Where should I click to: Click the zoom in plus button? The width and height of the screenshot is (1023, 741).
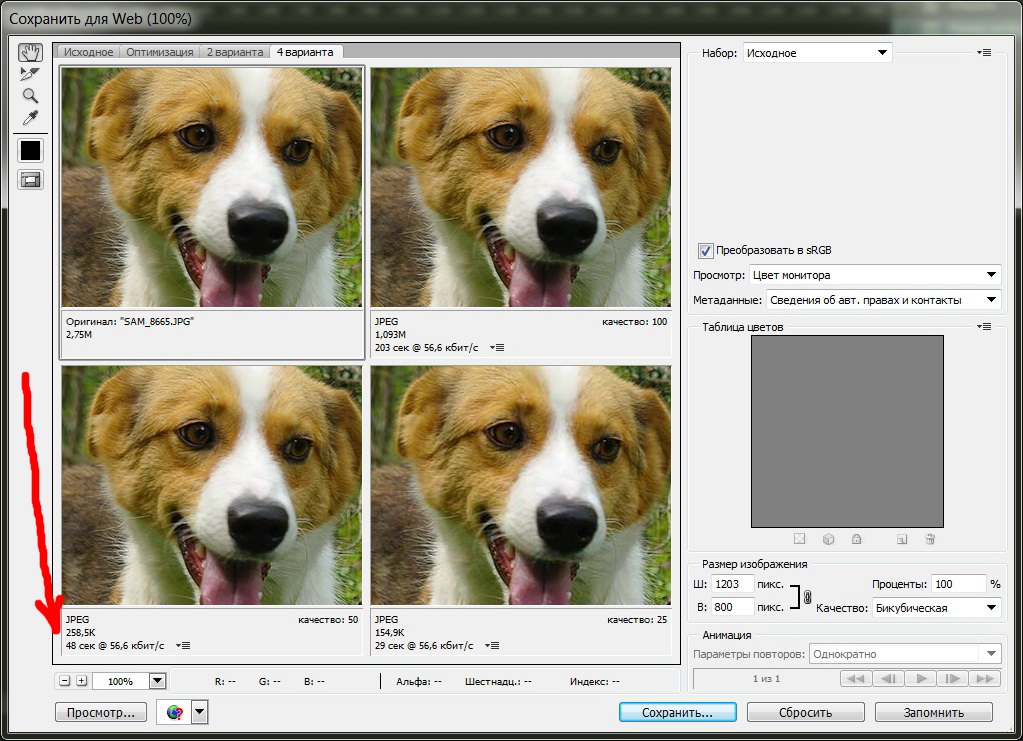(82, 681)
